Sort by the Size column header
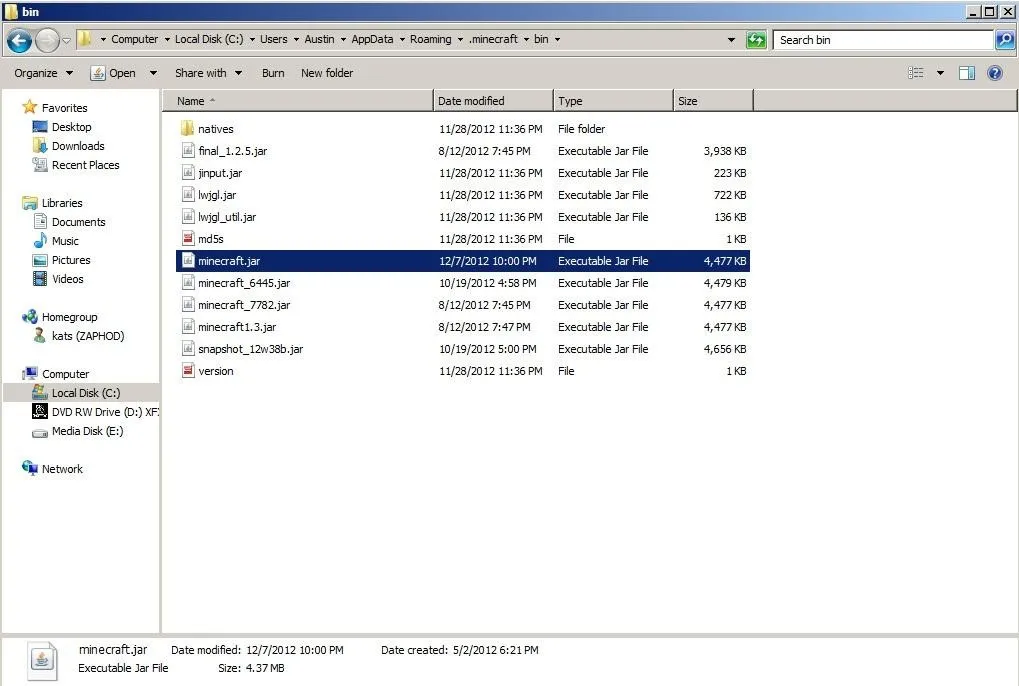 (x=713, y=101)
